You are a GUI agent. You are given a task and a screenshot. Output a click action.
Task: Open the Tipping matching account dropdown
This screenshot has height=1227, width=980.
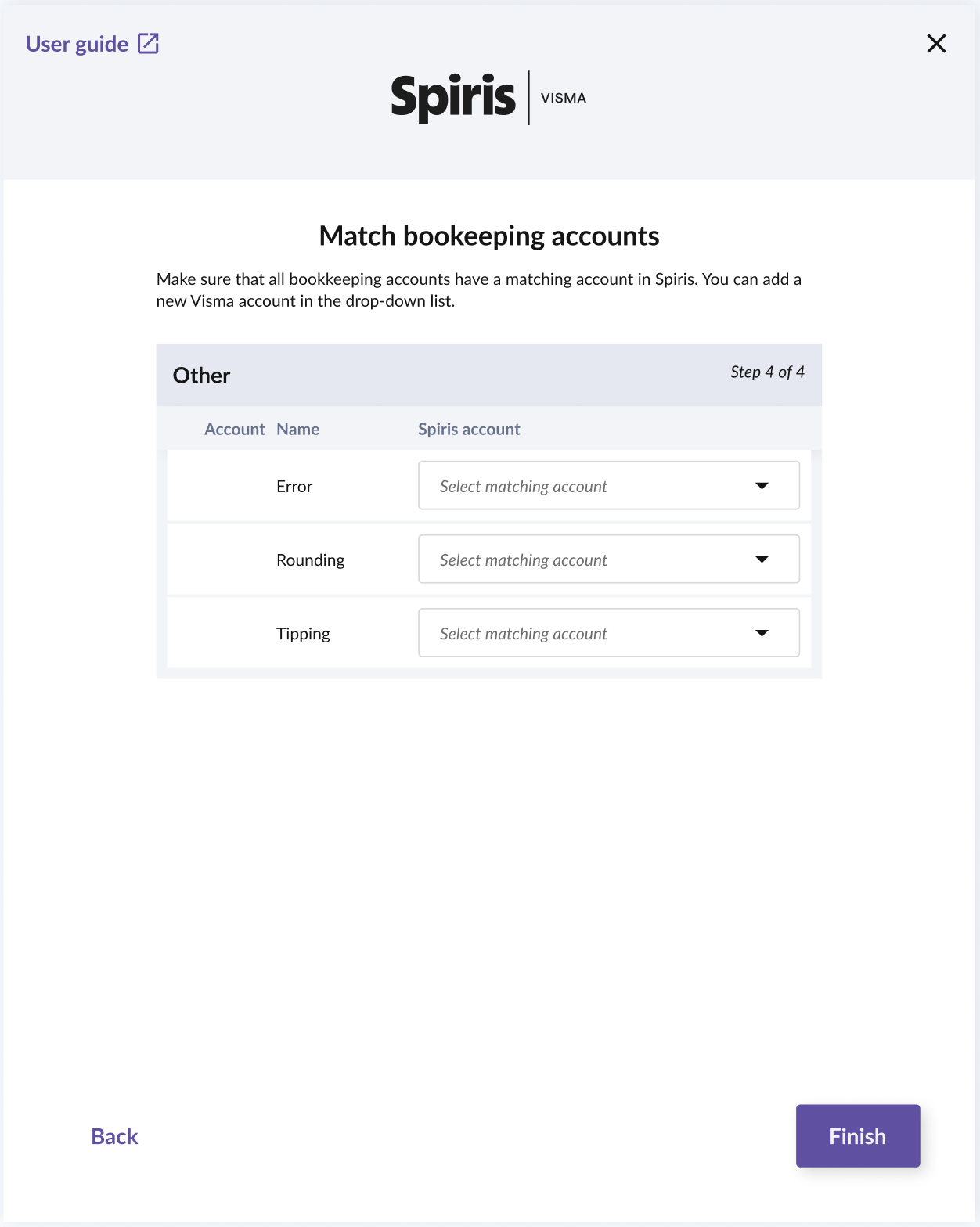point(595,633)
